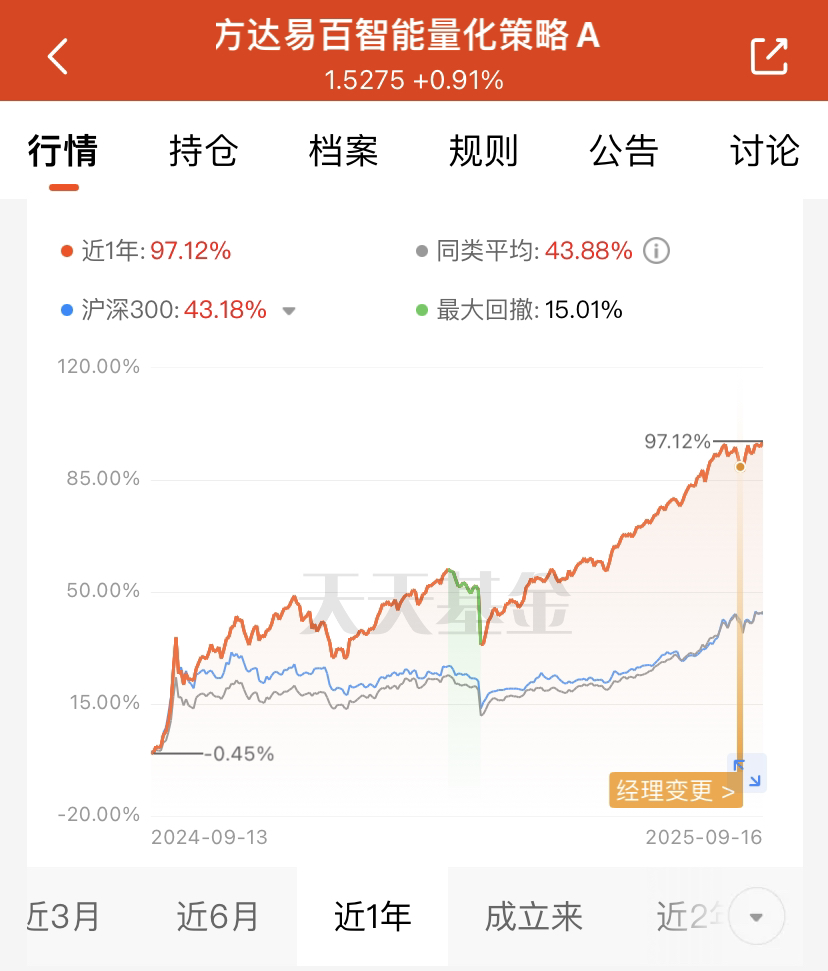This screenshot has height=971, width=828.
Task: Expand chart with fullscreen arrows icon
Action: 747,773
